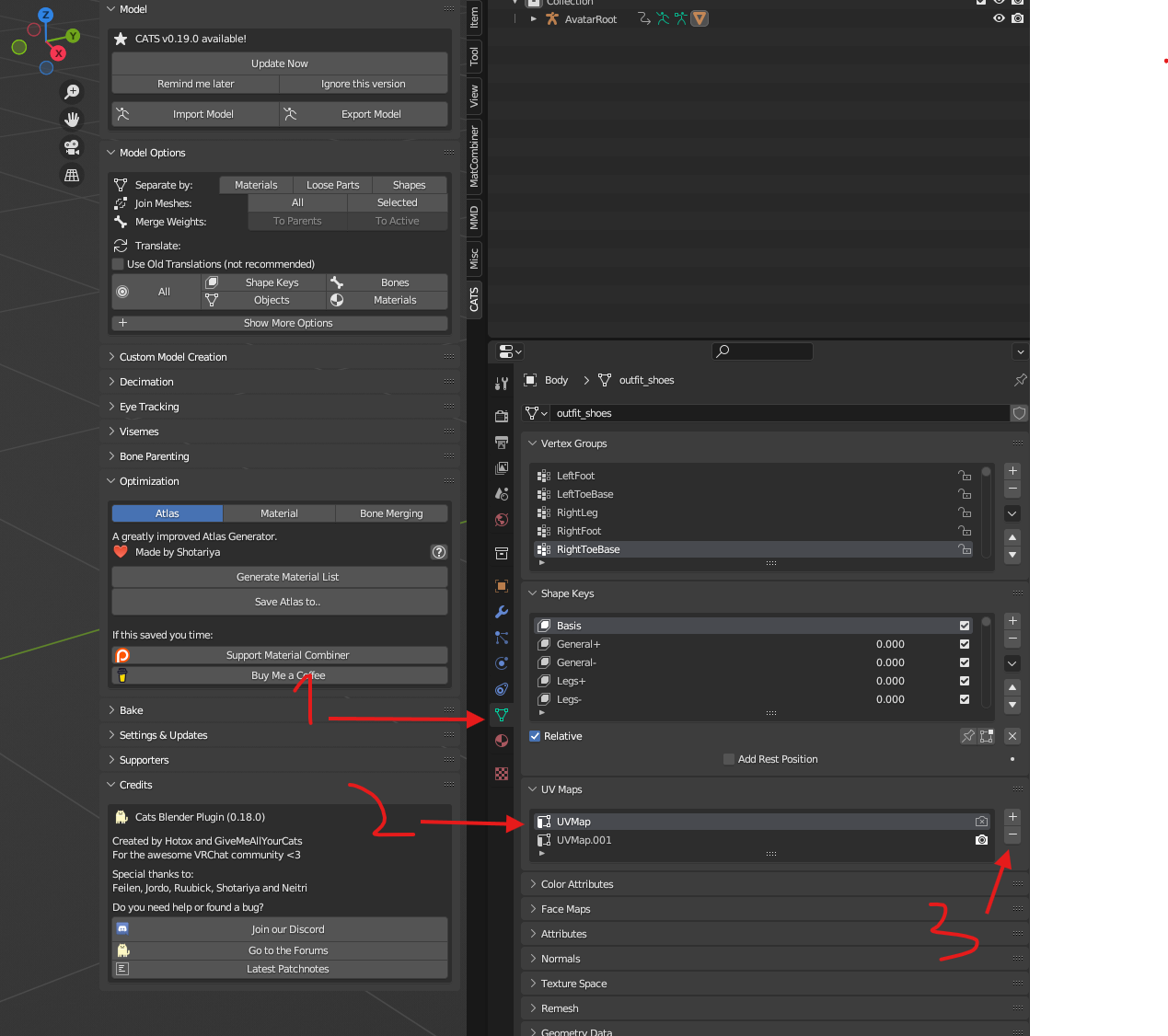Viewport: 1168px width, 1036px height.
Task: Click shape key edit mode icon
Action: tap(987, 736)
